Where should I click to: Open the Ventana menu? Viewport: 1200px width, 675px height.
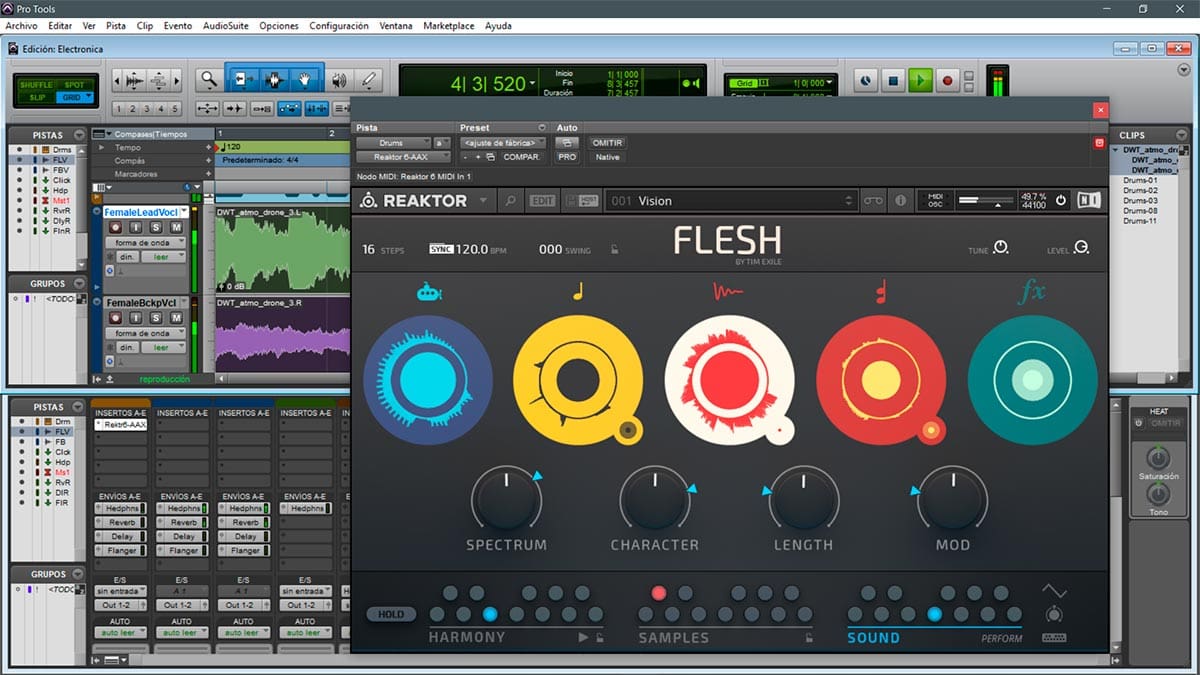(x=396, y=25)
